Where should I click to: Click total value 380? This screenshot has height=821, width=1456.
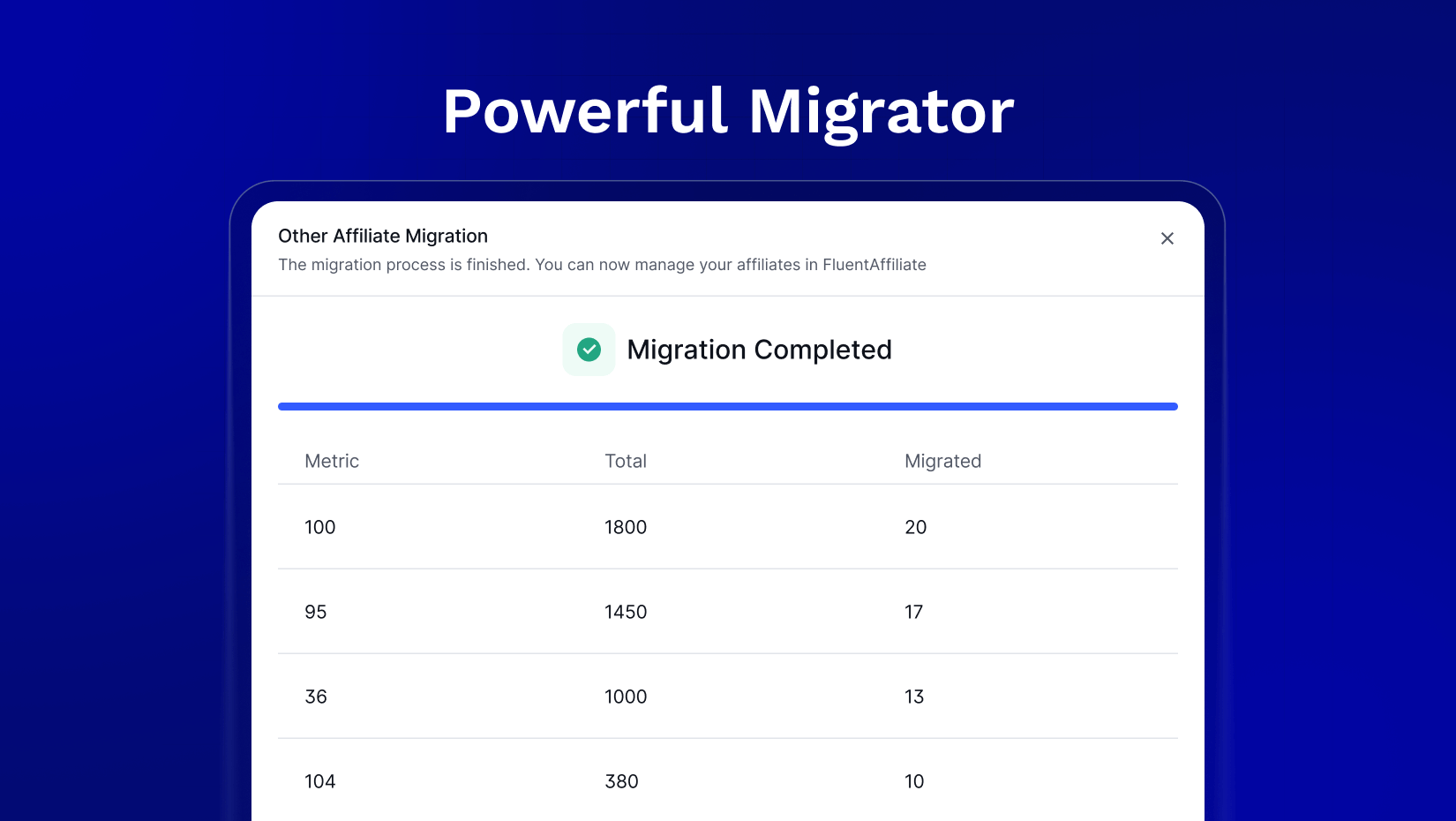click(621, 781)
